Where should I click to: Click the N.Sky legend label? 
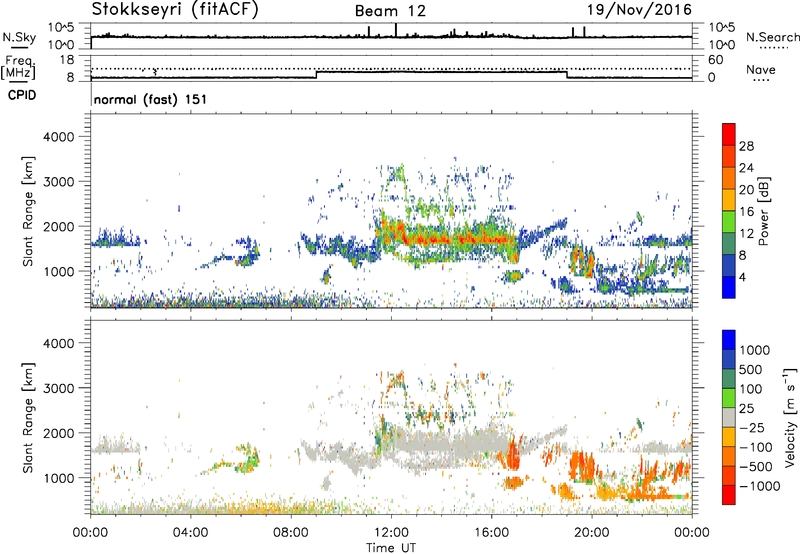pos(19,37)
